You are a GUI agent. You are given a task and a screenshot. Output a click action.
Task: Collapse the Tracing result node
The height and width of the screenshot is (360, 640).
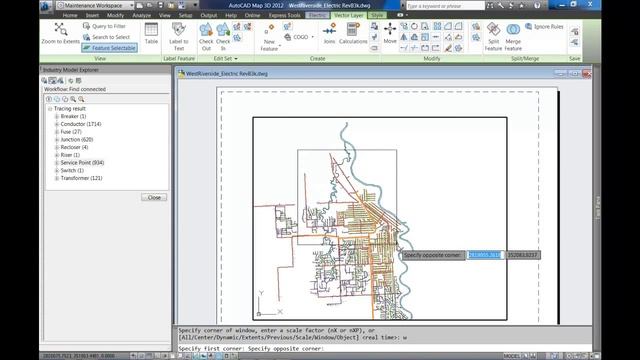pos(50,109)
